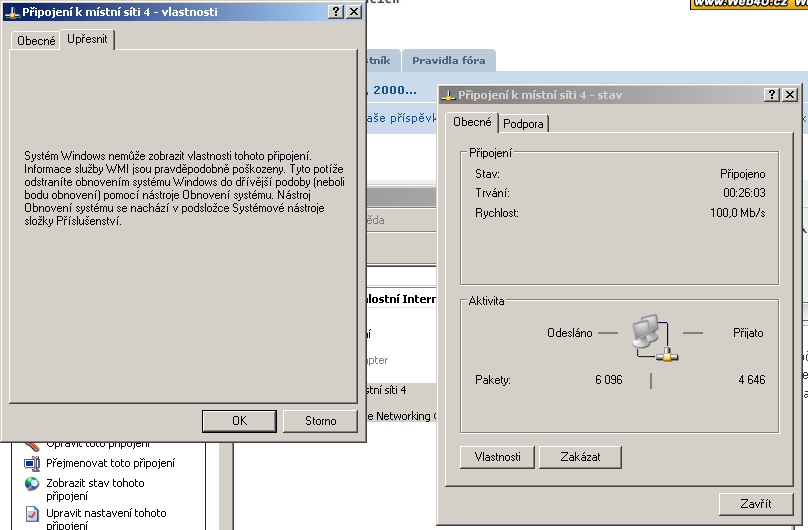
Task: Close the connection status window with X
Action: [790, 94]
